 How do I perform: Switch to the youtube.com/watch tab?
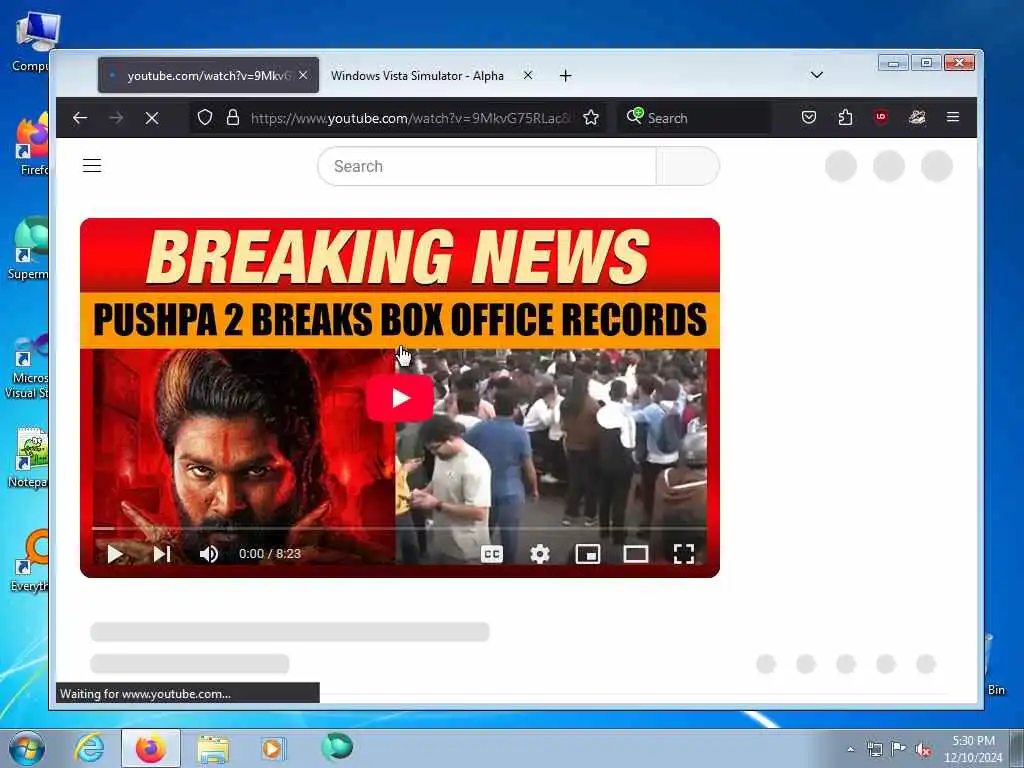tap(208, 75)
